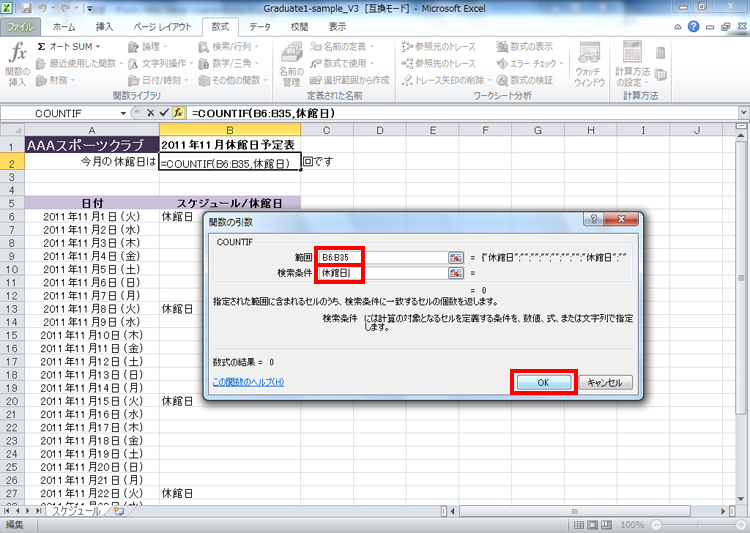
Task: Click the Excel Help icon in ribbon
Action: point(693,27)
